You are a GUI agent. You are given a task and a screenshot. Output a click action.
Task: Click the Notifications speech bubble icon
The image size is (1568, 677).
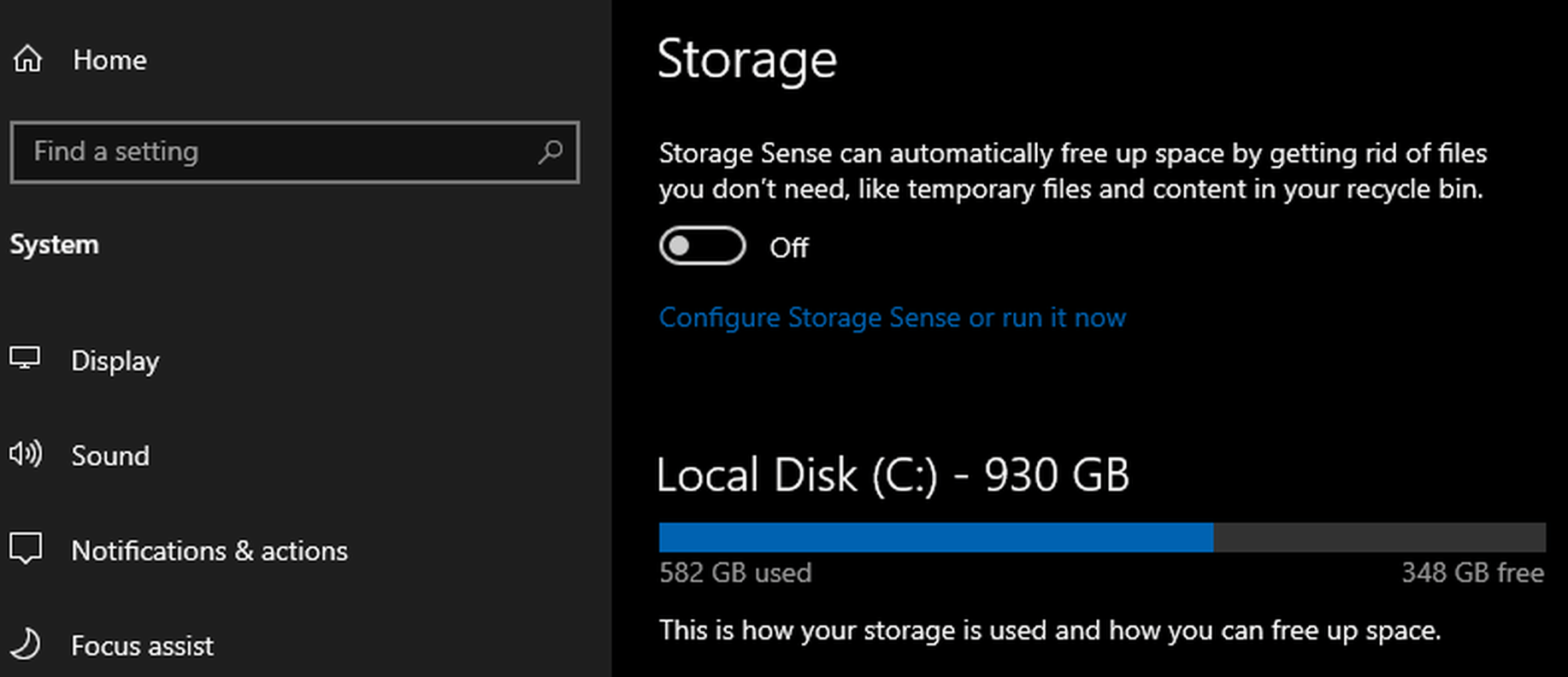point(26,549)
